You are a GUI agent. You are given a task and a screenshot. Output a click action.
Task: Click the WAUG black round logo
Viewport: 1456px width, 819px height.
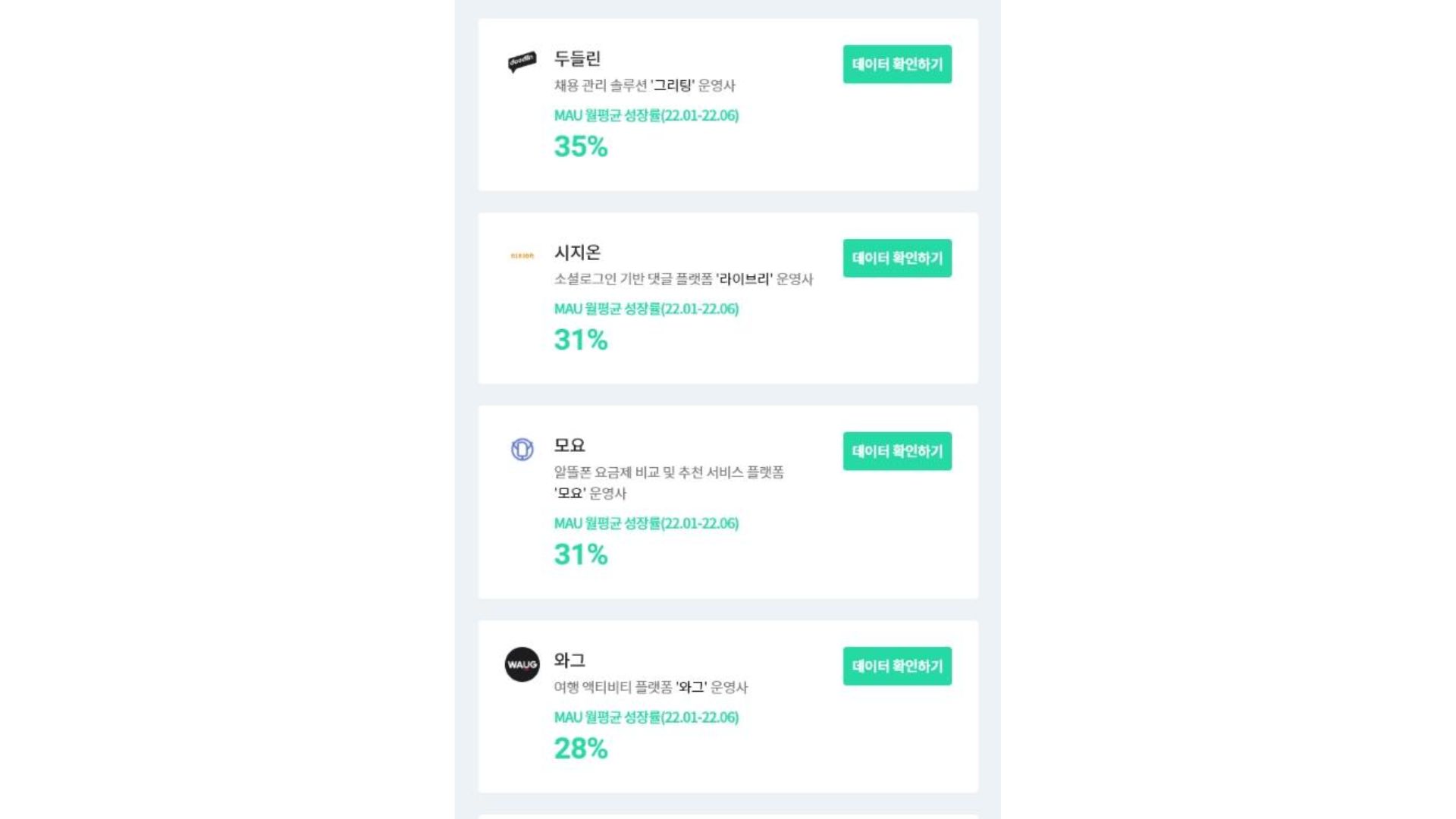[522, 664]
